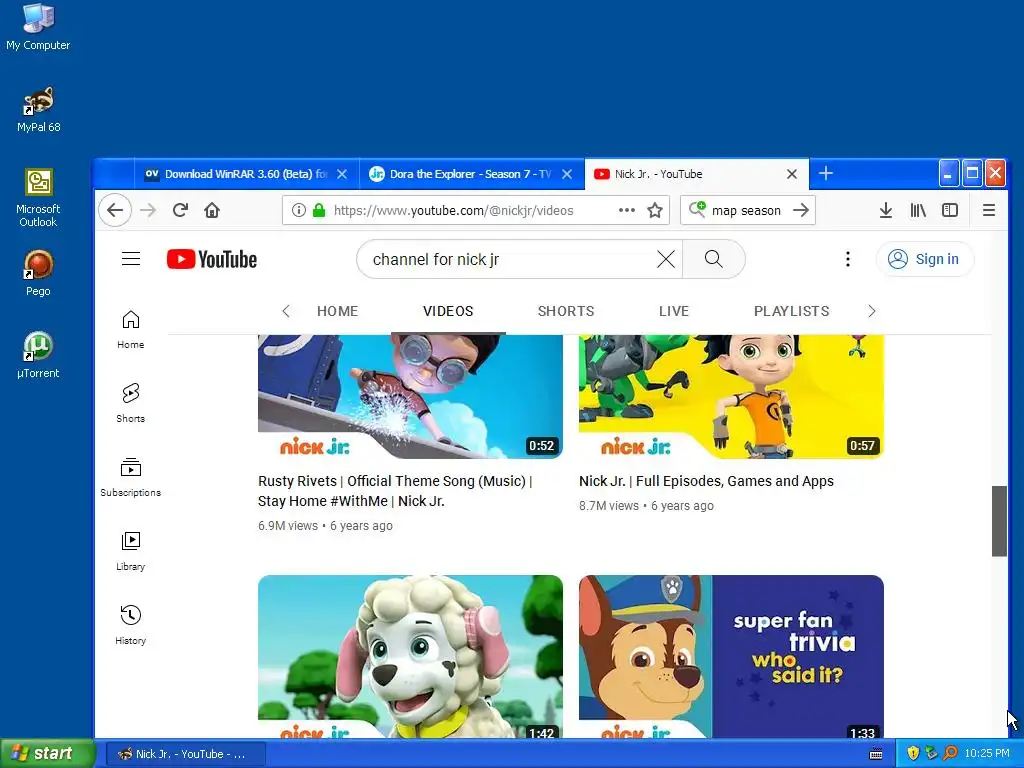Screen dimensions: 1024x768
Task: Open page actions three-dot menu in address bar
Action: [x=627, y=210]
